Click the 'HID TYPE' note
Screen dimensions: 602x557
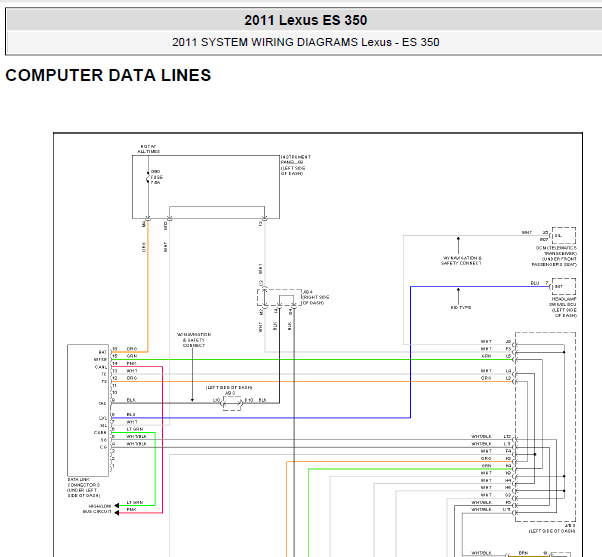pos(461,307)
